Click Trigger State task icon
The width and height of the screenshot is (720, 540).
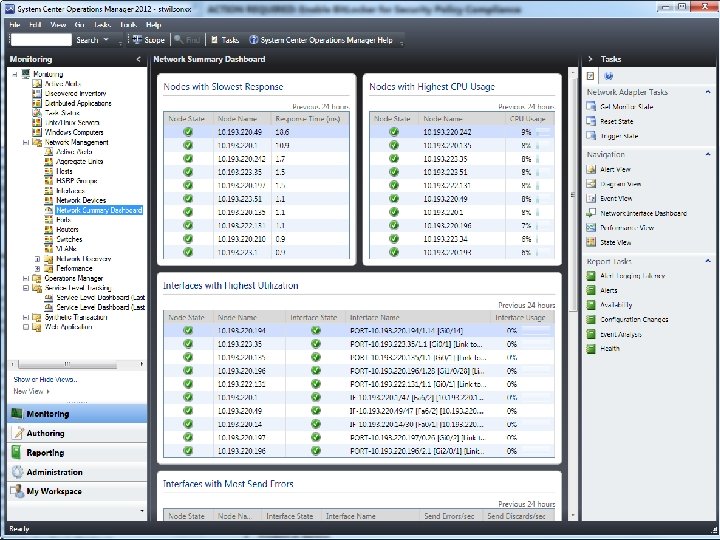pos(591,136)
